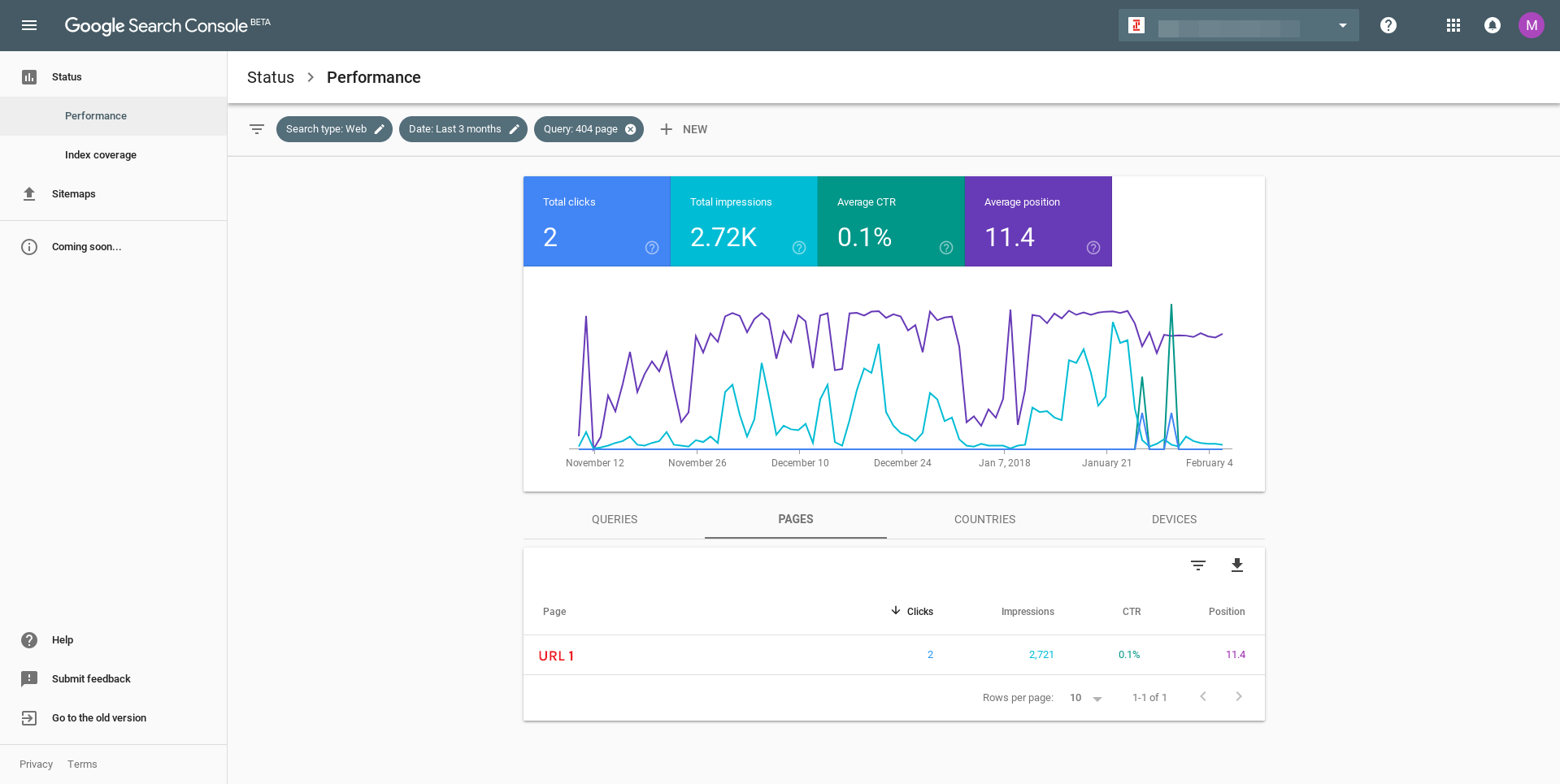Switch to the Queries tab

pos(614,519)
